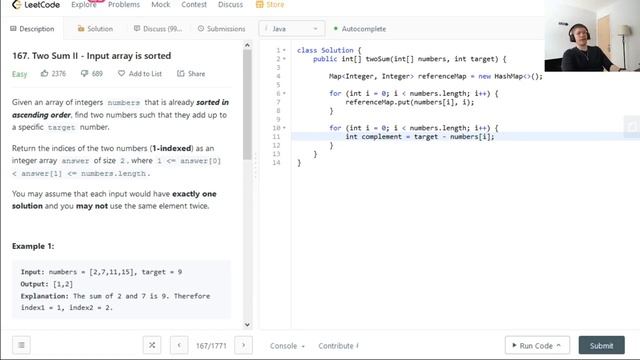The height and width of the screenshot is (360, 640).
Task: Click the webcam video overlay
Action: pyautogui.click(x=592, y=36)
